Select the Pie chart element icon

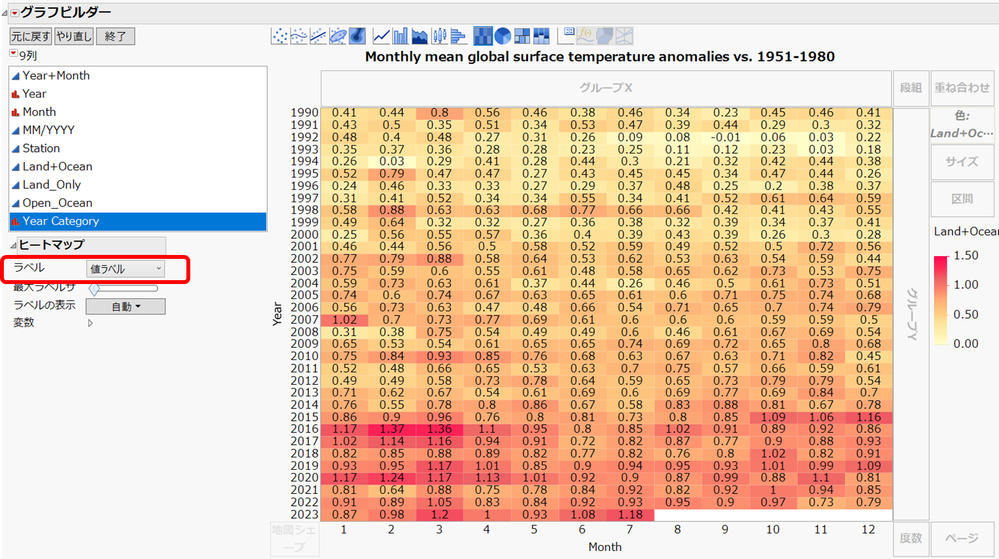click(x=503, y=36)
